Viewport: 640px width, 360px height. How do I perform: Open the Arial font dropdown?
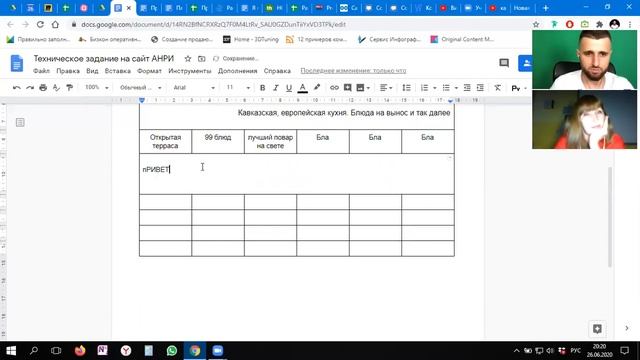194,87
